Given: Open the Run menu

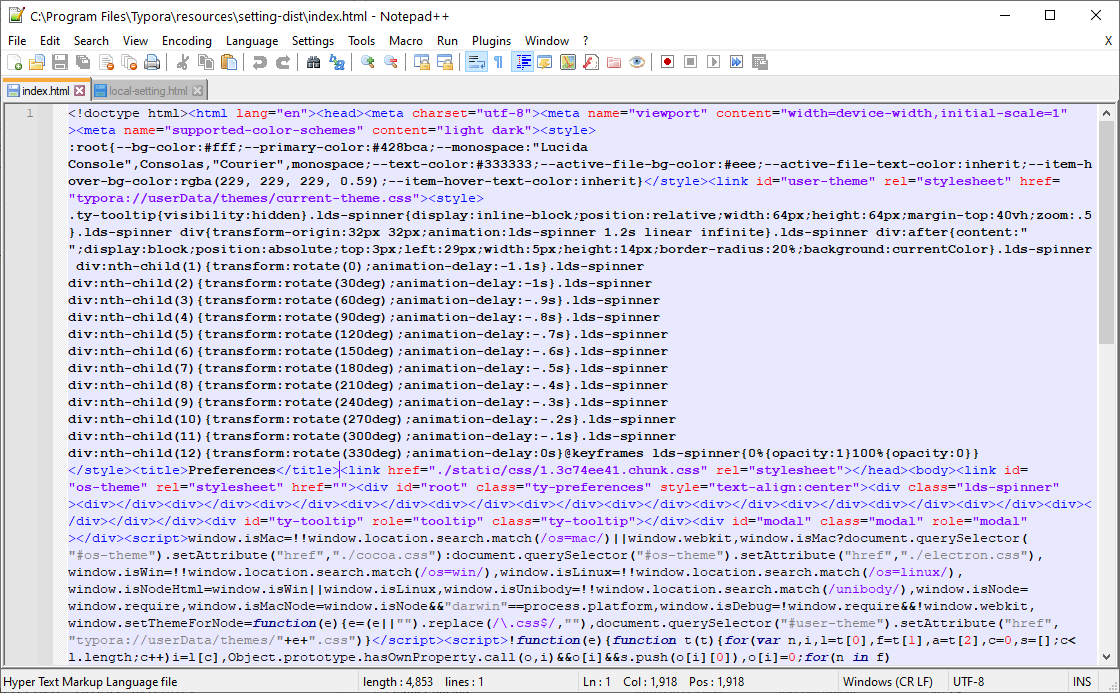Looking at the screenshot, I should [x=447, y=41].
